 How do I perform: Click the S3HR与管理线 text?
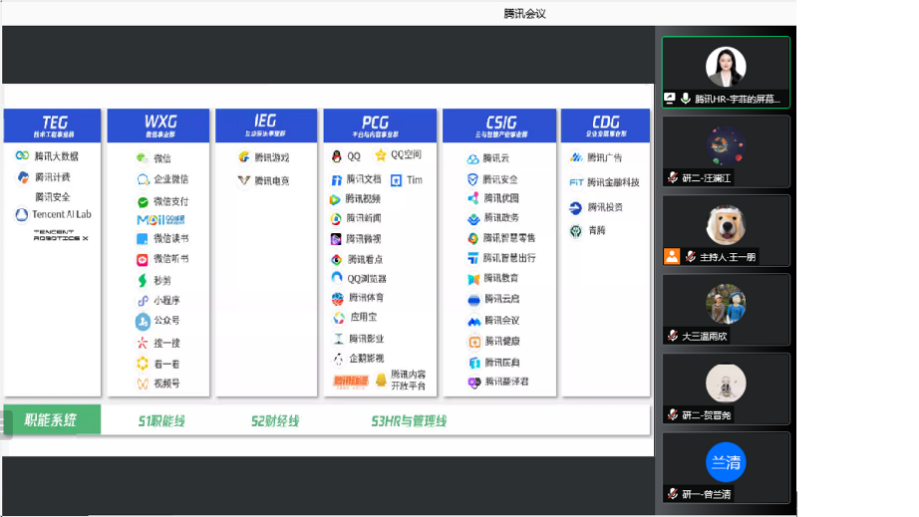pos(409,421)
